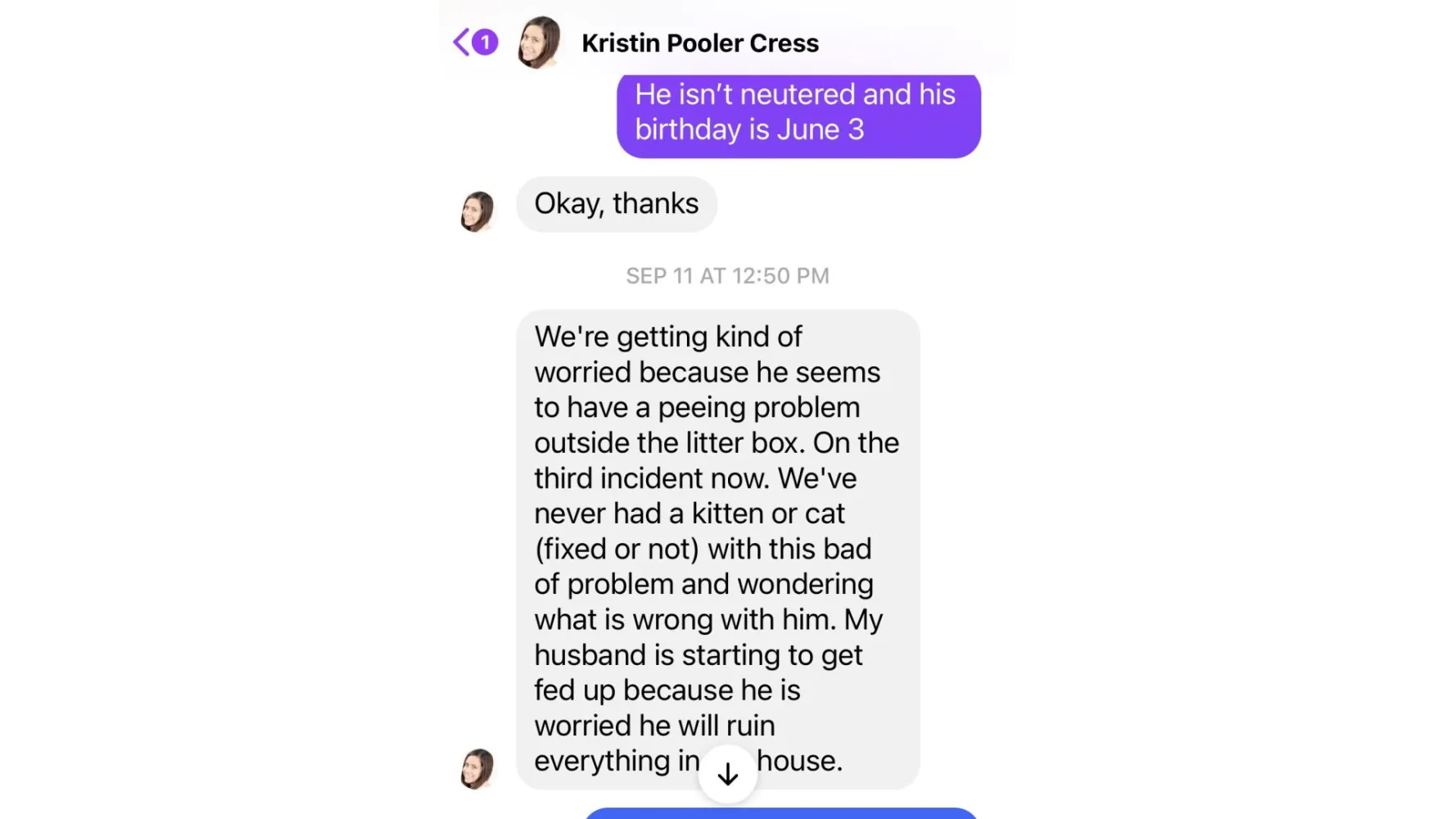Go back using the purple chevron arrow

(x=461, y=42)
